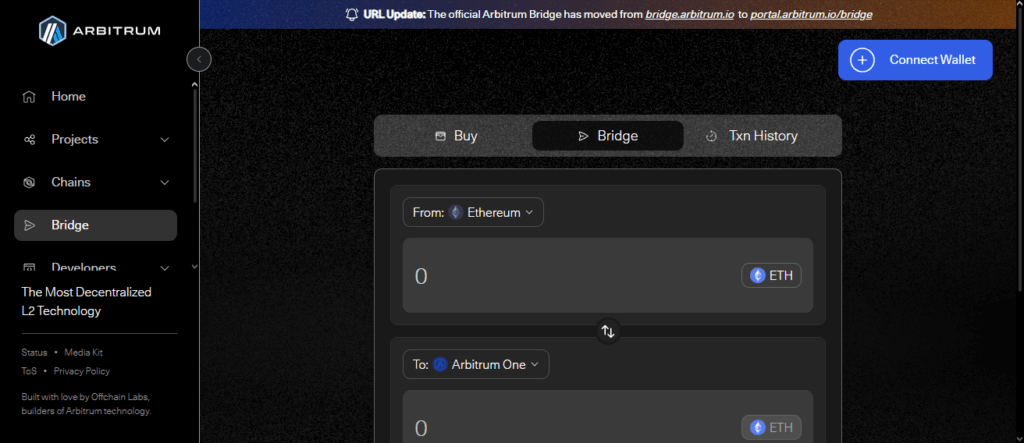Expand the Chains menu chevron
1024x443 pixels.
coord(165,183)
